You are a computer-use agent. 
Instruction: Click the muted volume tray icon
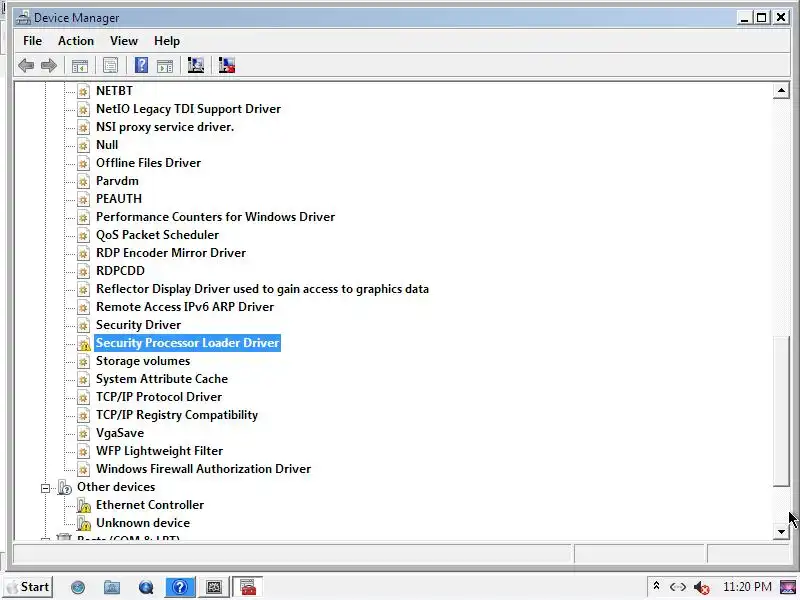pyautogui.click(x=702, y=587)
